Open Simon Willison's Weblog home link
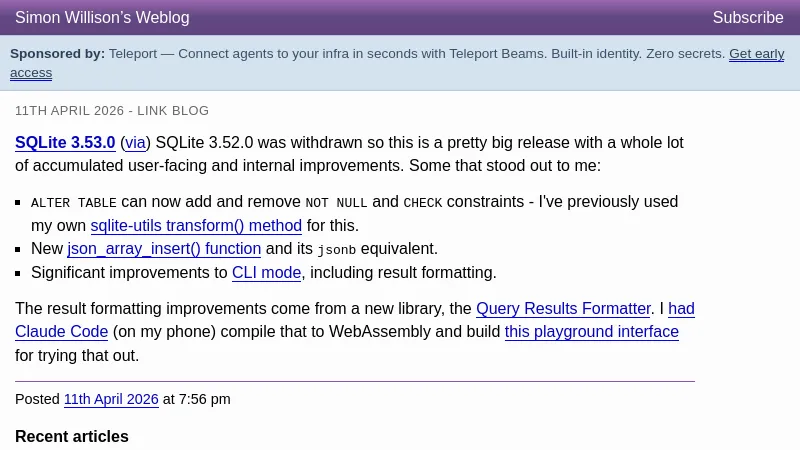The image size is (800, 450). coord(102,18)
